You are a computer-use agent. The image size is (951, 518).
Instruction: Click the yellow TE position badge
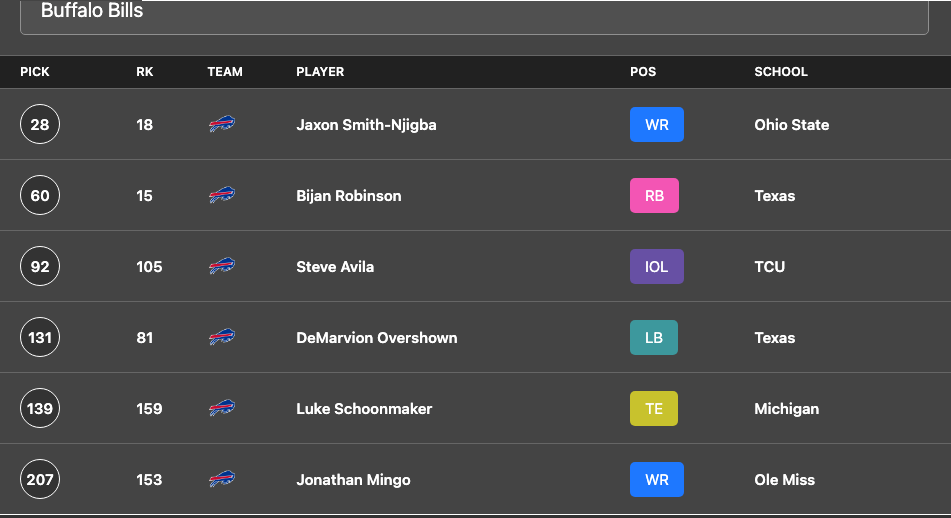click(654, 408)
